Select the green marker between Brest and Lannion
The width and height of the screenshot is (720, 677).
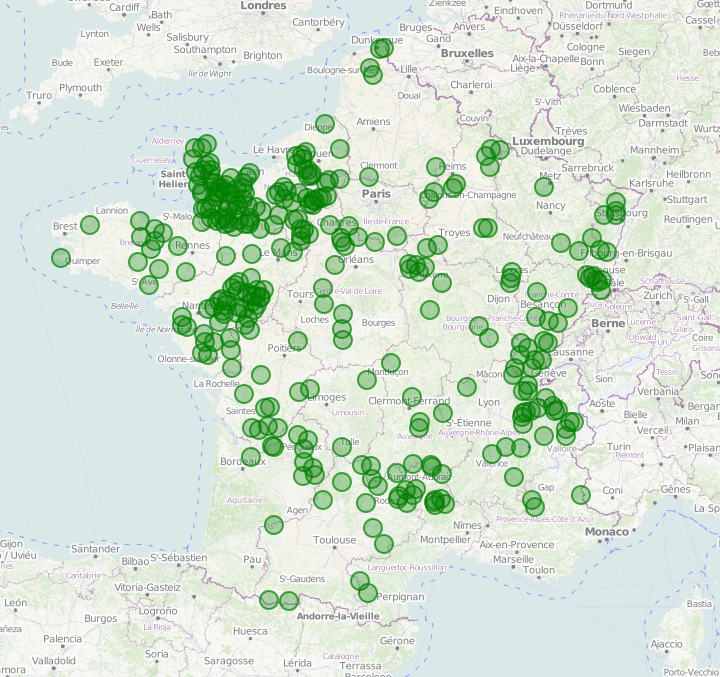(x=90, y=225)
